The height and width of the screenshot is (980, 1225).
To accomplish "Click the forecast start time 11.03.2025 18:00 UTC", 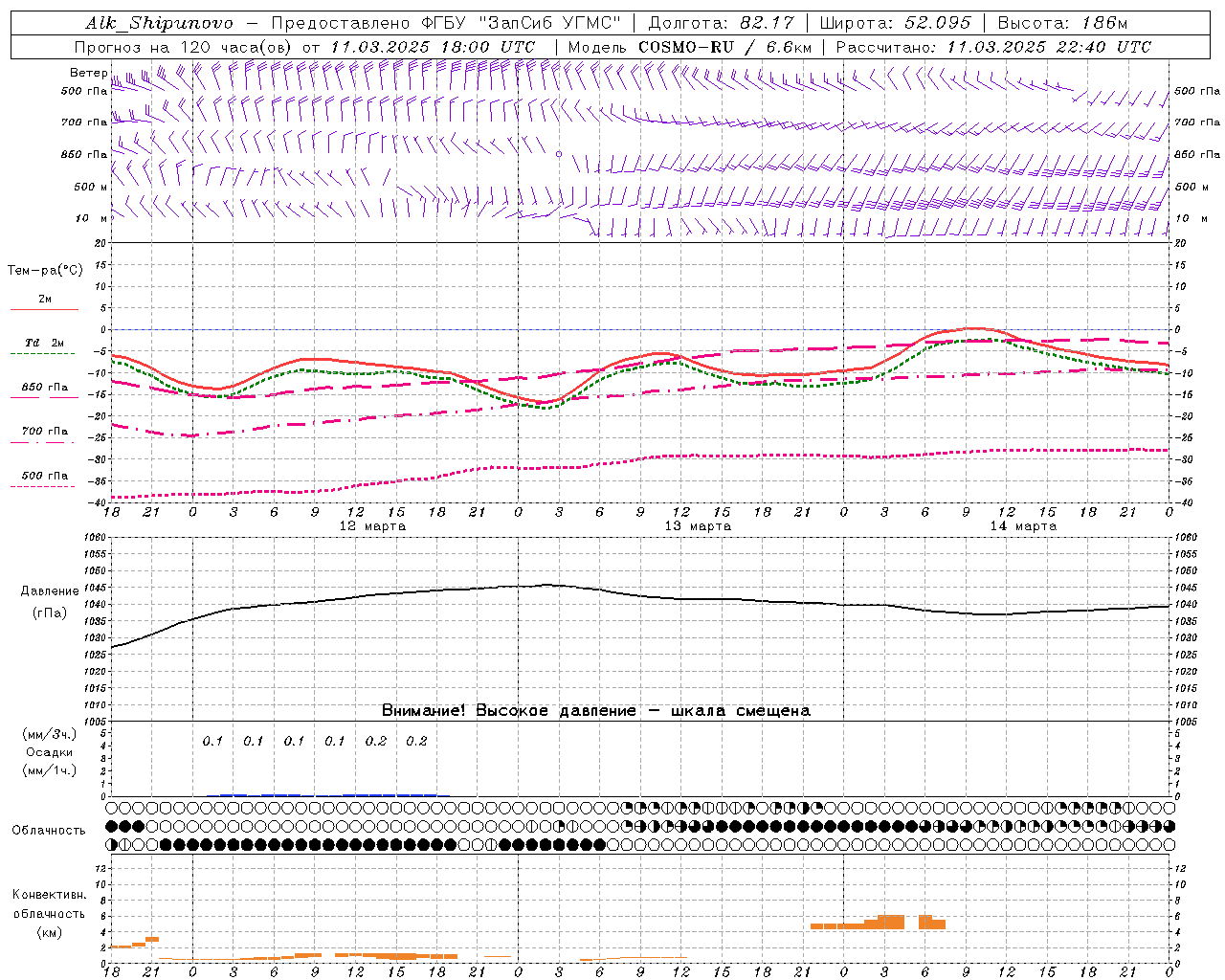I will (x=433, y=47).
